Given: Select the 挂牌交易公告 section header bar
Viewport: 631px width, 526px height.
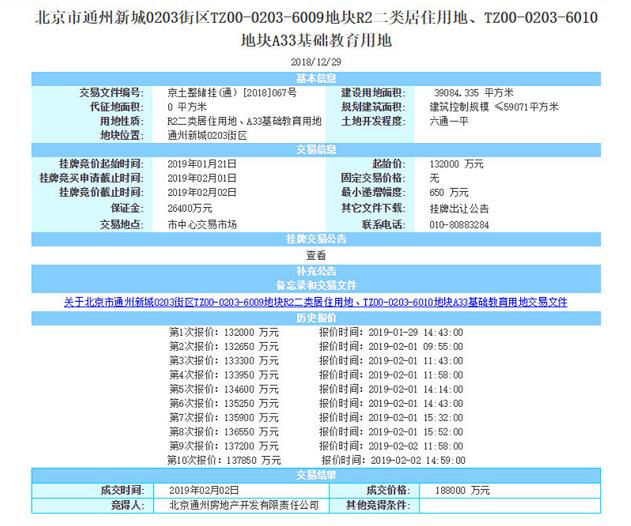Looking at the screenshot, I should [x=316, y=239].
